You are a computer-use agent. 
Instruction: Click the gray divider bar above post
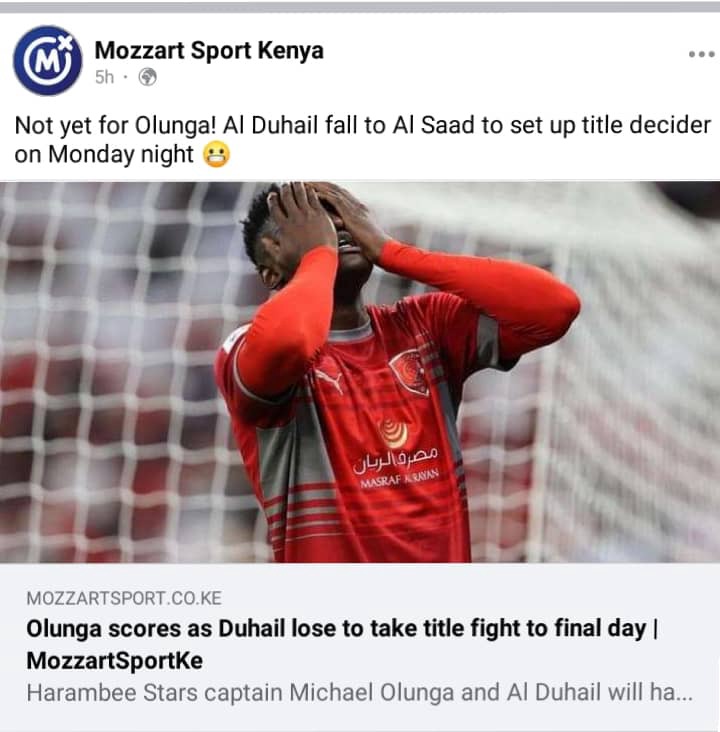tap(360, 7)
